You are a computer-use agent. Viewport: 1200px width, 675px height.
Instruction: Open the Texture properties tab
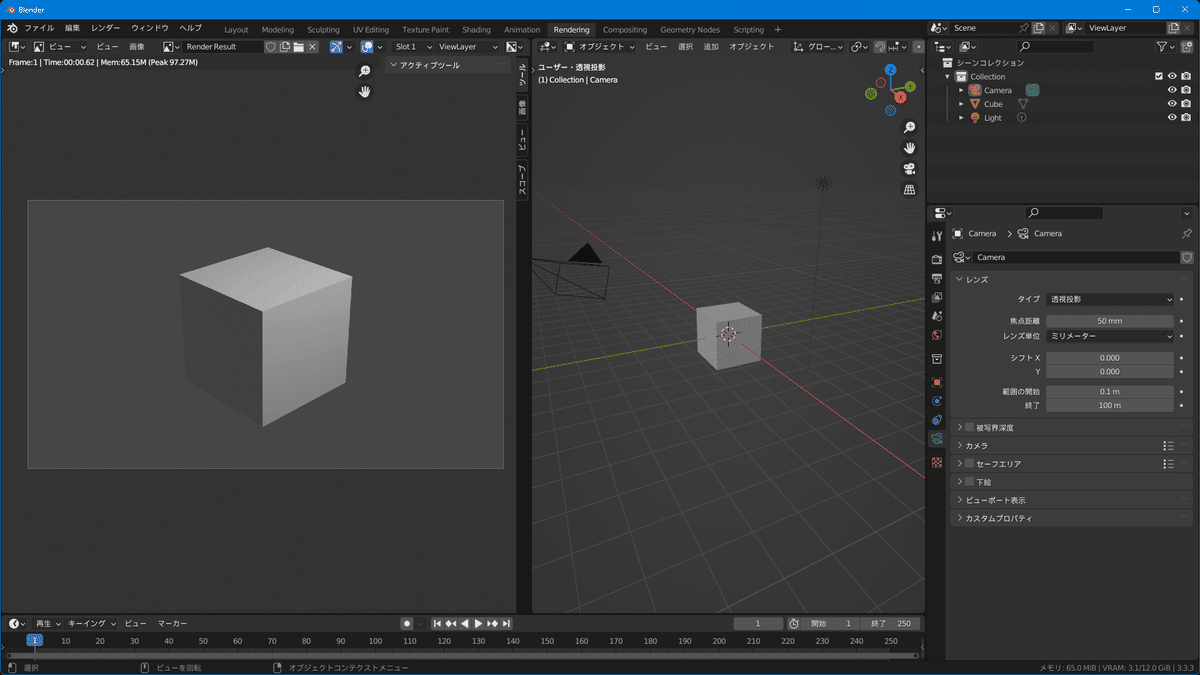[937, 462]
